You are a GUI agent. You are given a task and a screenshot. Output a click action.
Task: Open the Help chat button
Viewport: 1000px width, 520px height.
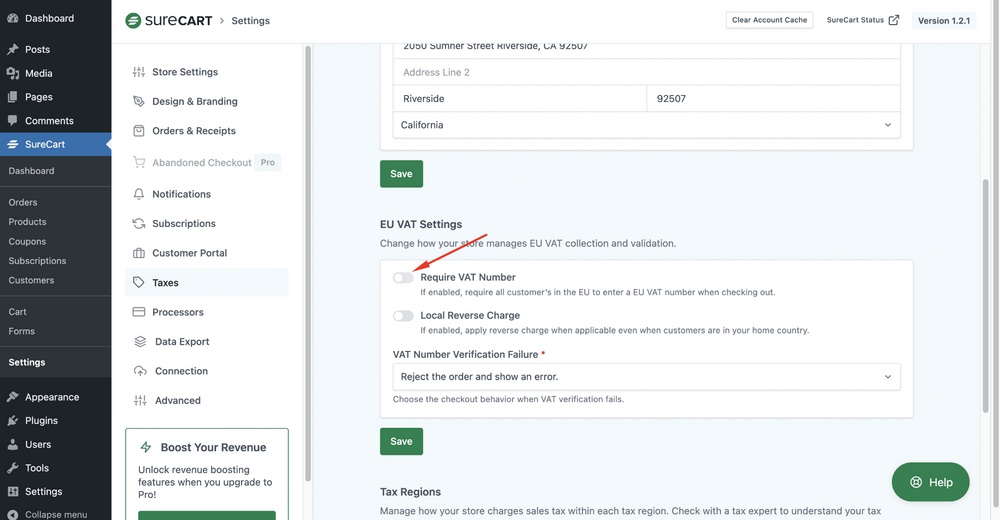(930, 482)
